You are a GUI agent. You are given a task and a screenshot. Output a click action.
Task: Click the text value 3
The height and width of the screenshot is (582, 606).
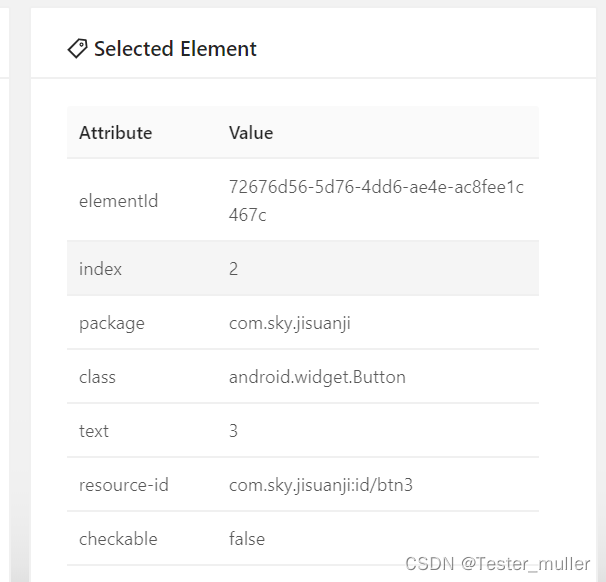click(x=234, y=431)
